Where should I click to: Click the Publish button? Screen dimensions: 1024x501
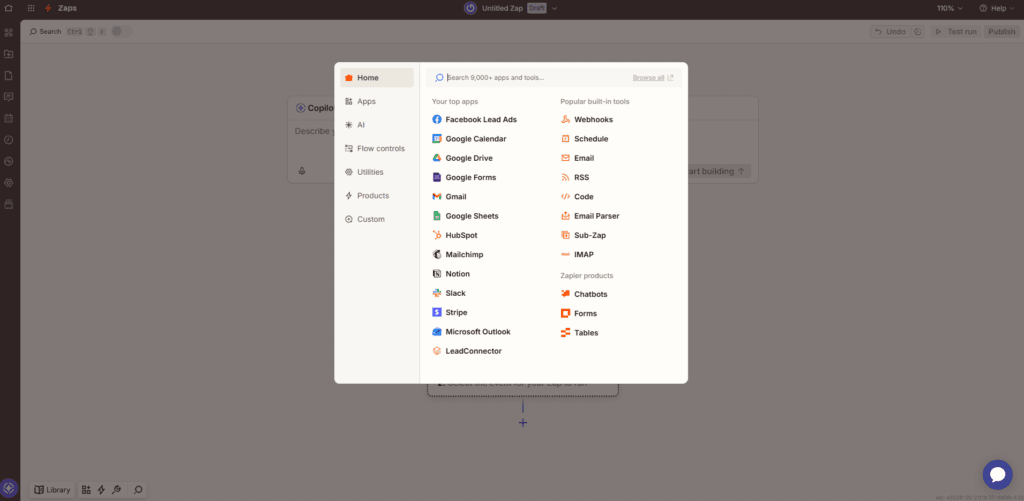[x=1001, y=31]
